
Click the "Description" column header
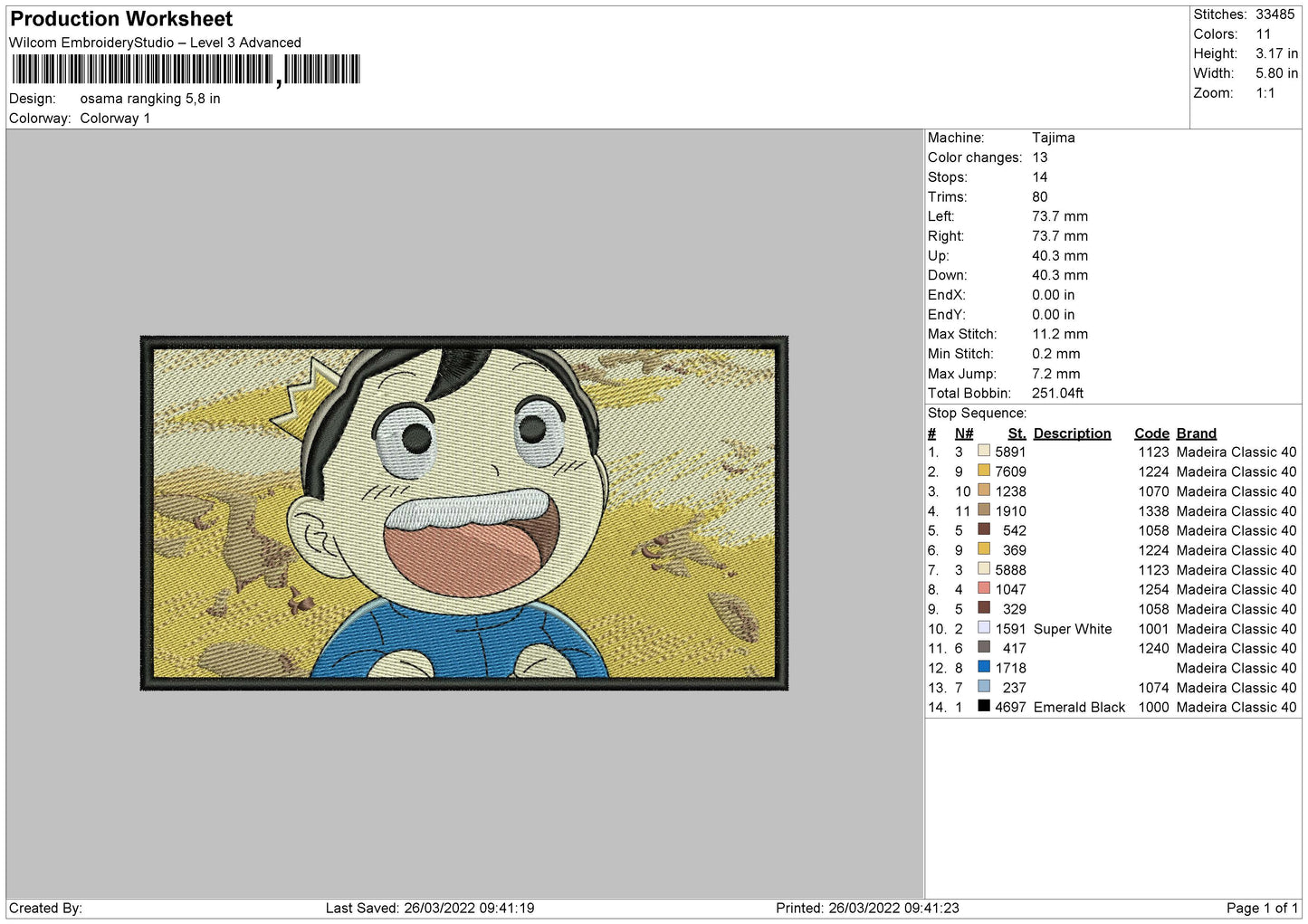click(x=1073, y=433)
